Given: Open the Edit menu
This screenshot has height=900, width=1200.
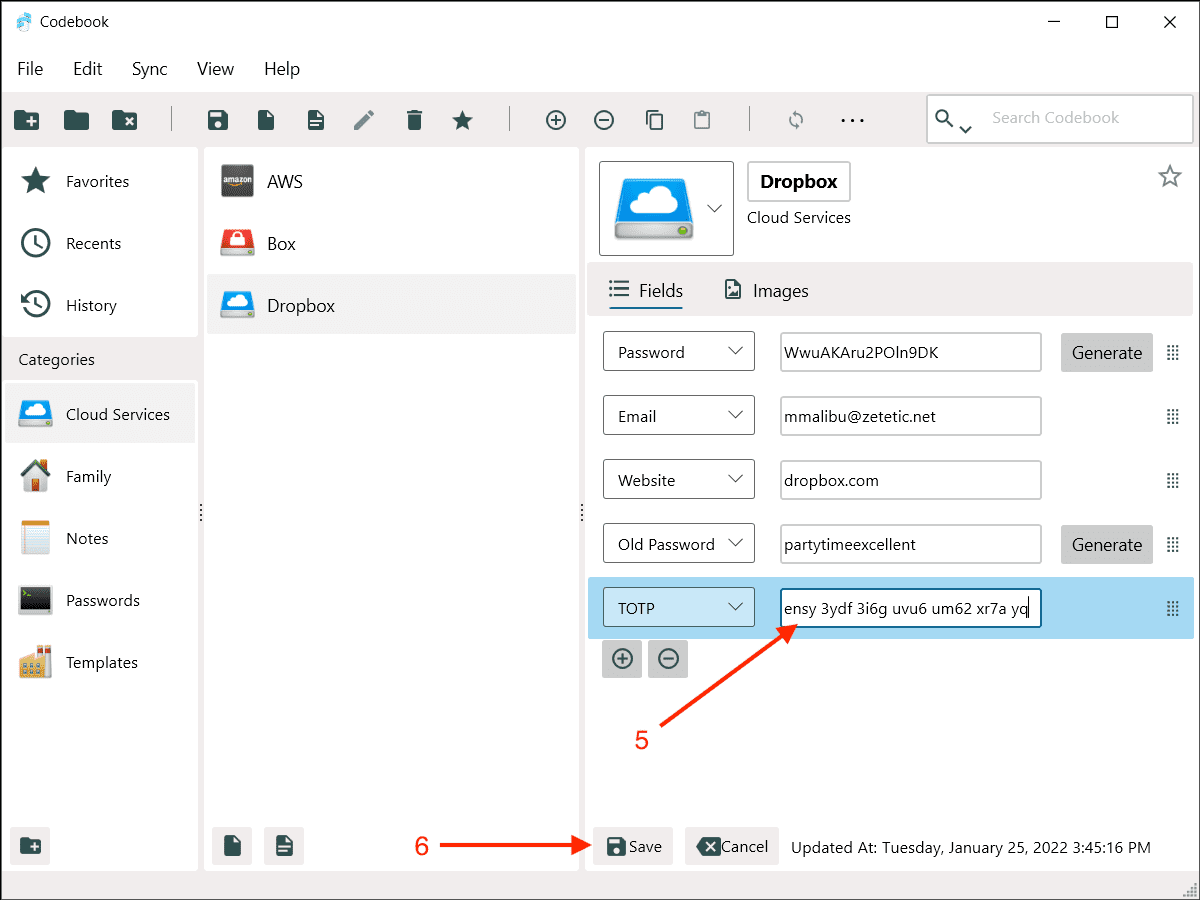Looking at the screenshot, I should point(88,69).
